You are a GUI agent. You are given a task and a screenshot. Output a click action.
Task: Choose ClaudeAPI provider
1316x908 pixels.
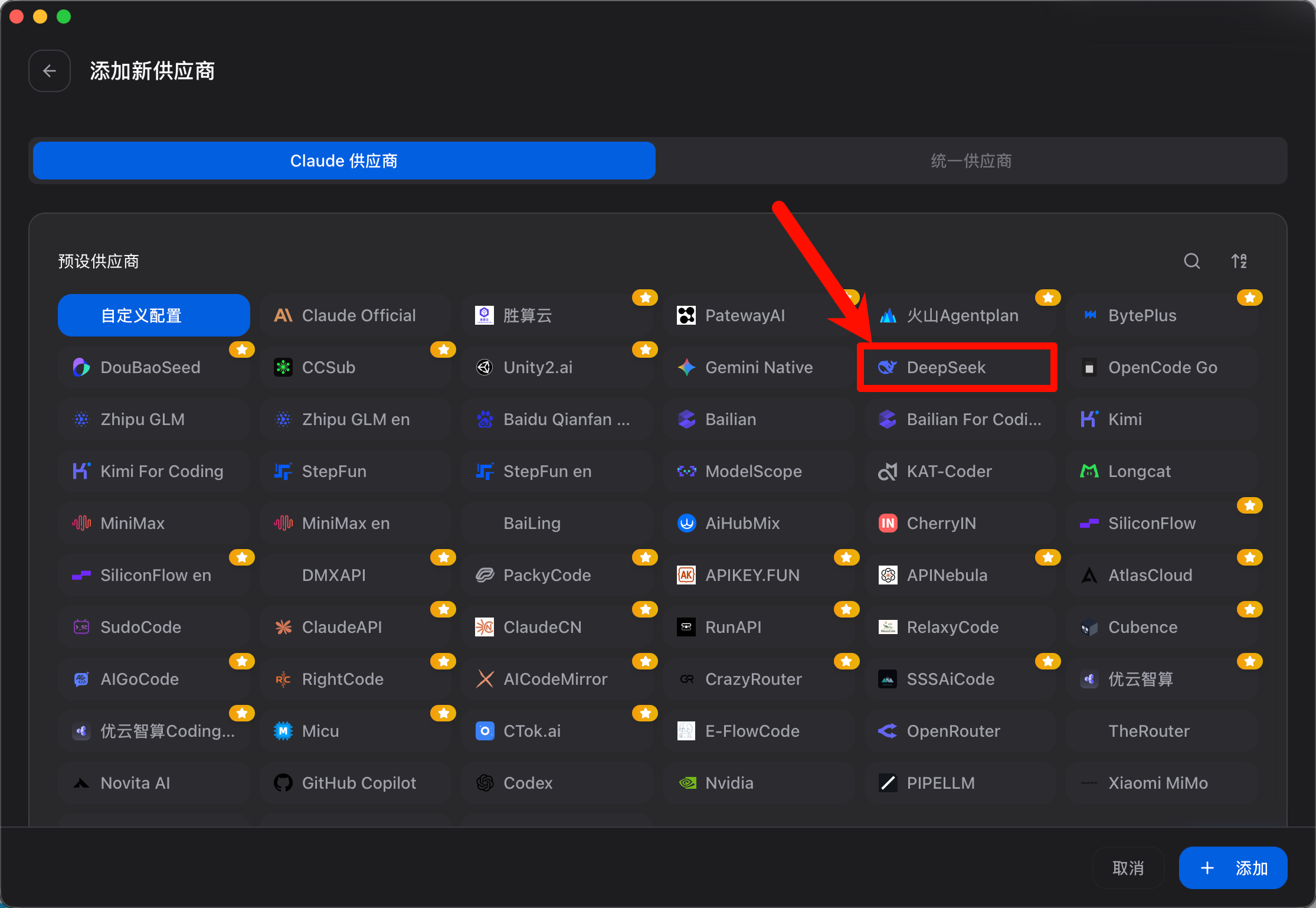click(355, 627)
